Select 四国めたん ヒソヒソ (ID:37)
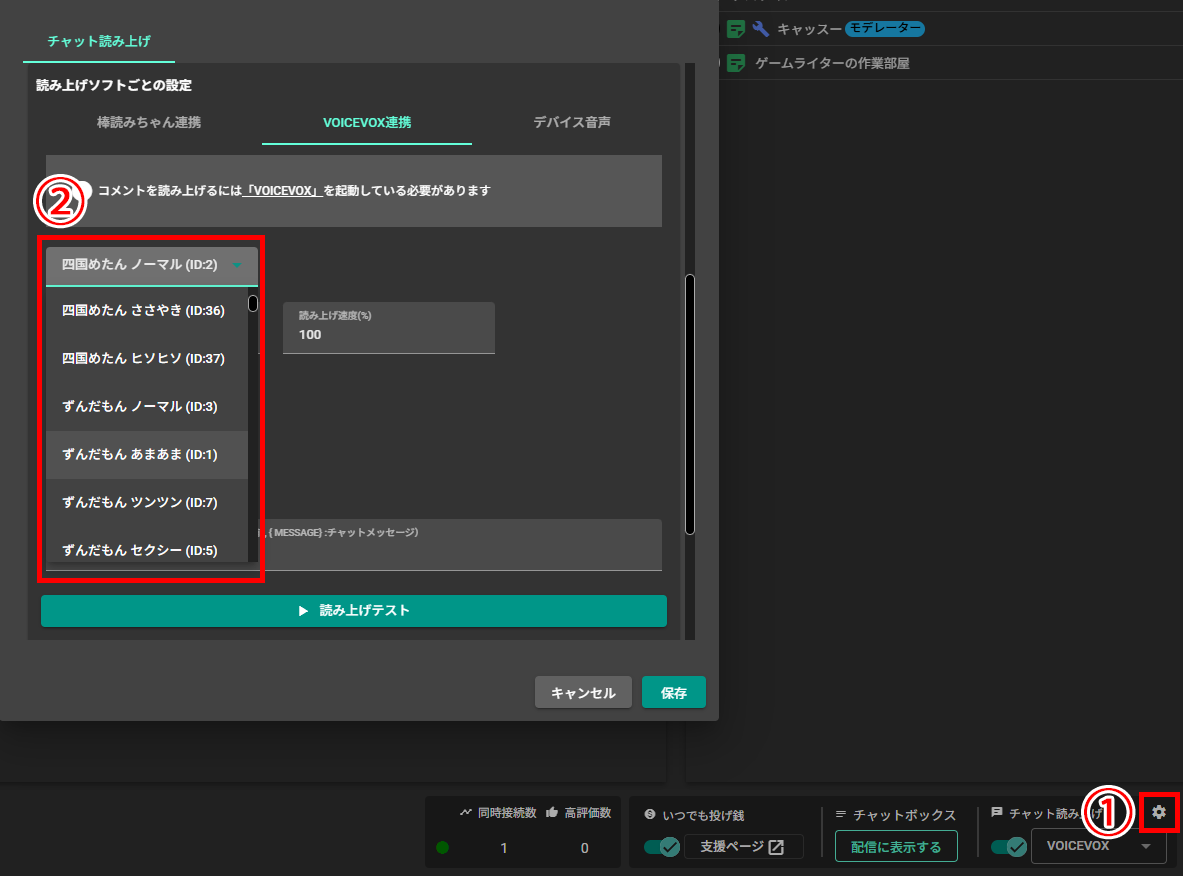The width and height of the screenshot is (1183, 876). pos(146,358)
